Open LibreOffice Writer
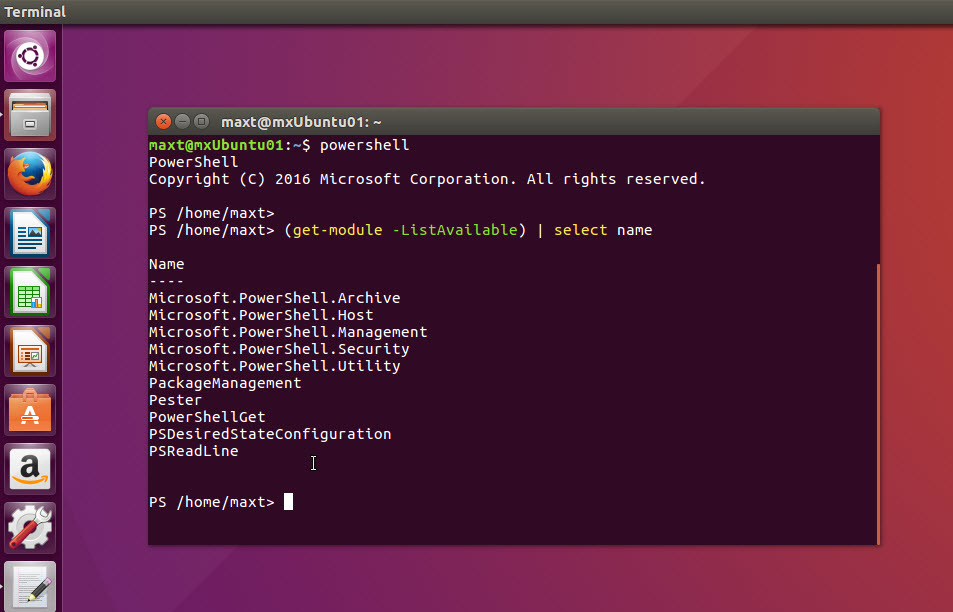Image resolution: width=953 pixels, height=612 pixels. (30, 233)
